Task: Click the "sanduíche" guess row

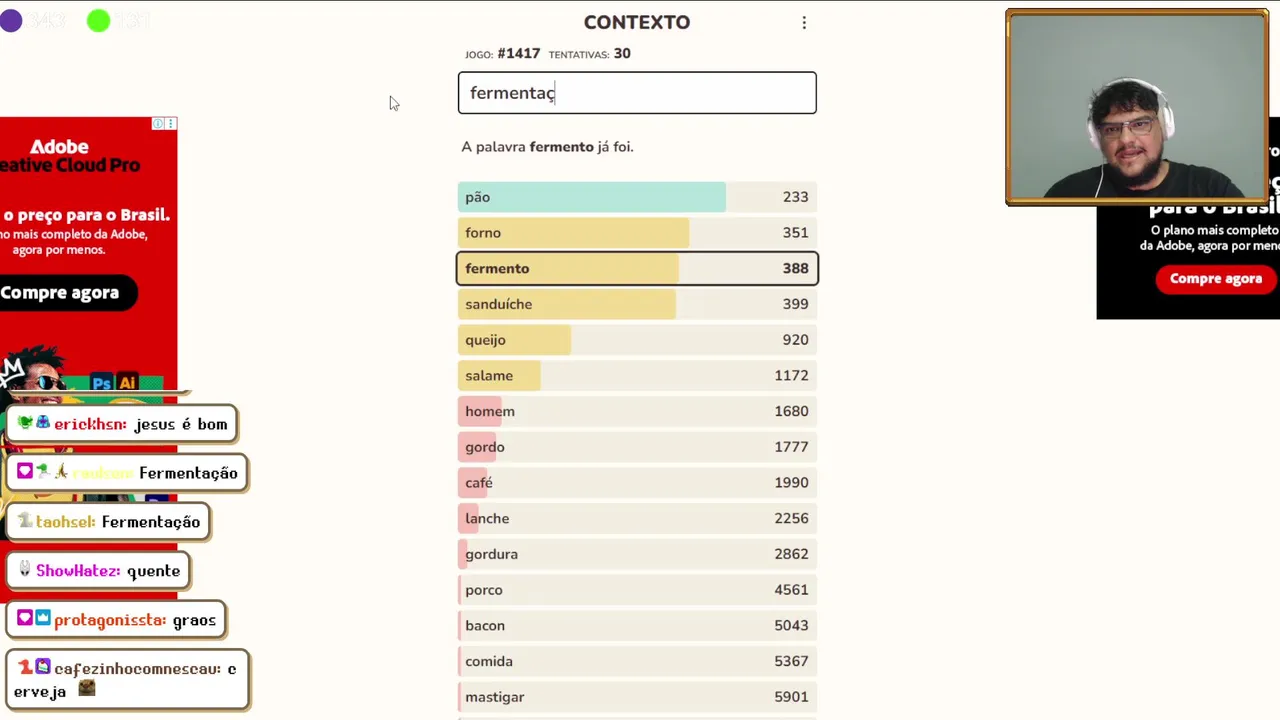Action: pyautogui.click(x=637, y=304)
